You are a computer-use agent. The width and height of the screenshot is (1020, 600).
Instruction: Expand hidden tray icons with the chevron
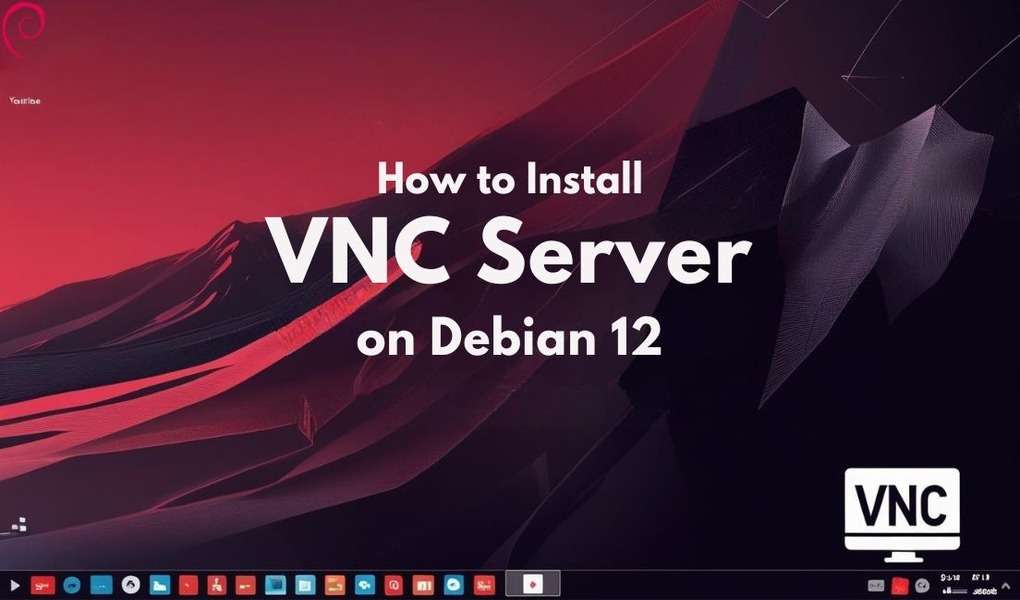point(1006,586)
